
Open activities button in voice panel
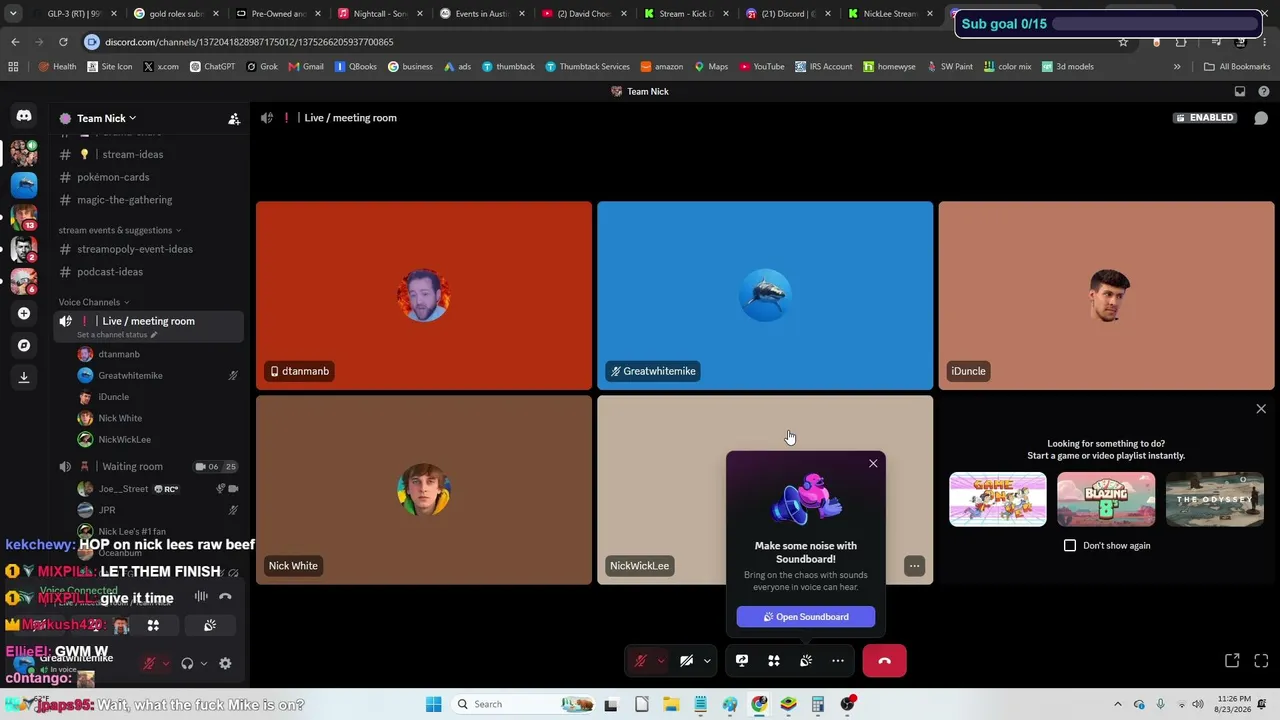pos(153,625)
